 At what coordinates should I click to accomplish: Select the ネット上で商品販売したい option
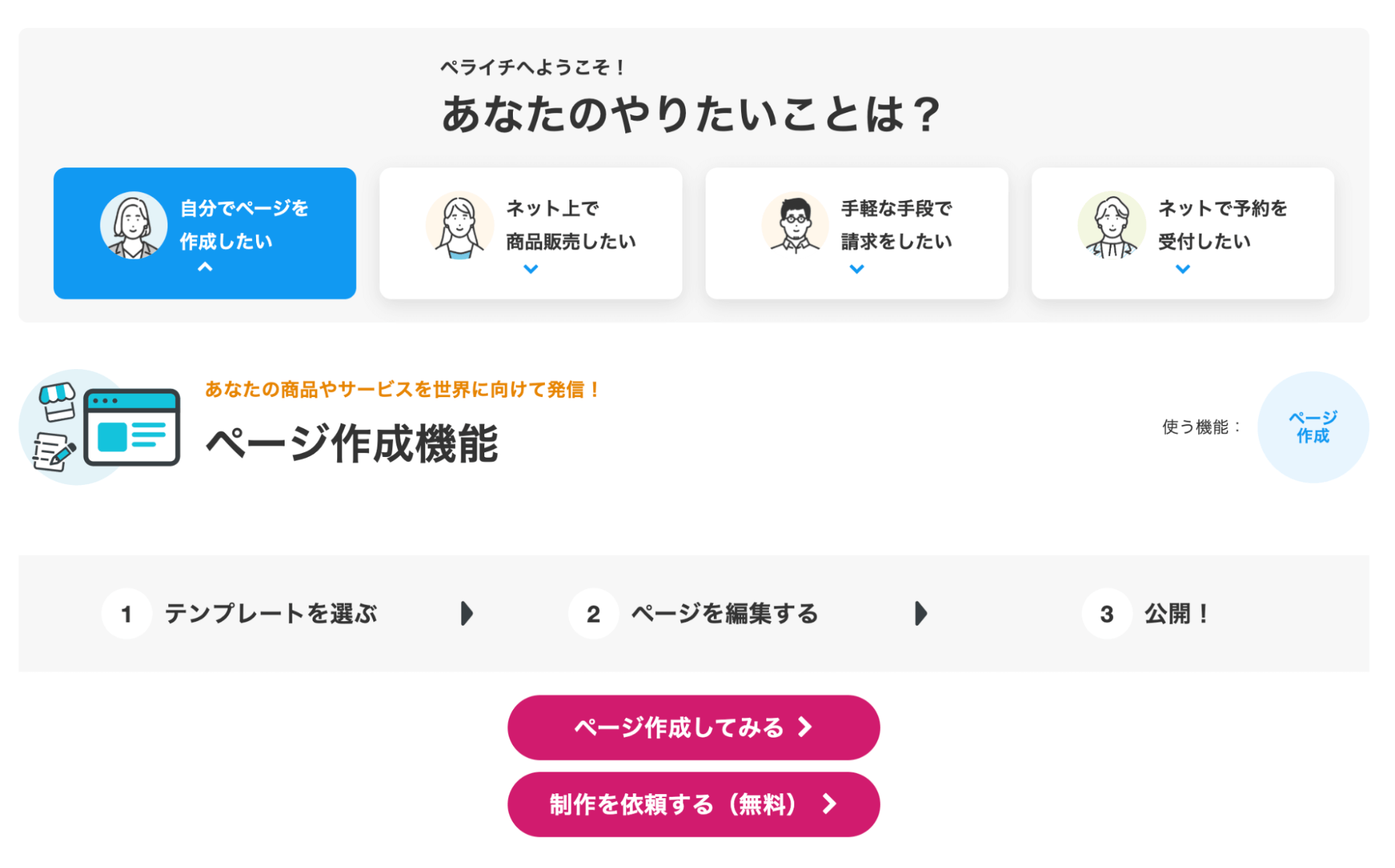[530, 232]
